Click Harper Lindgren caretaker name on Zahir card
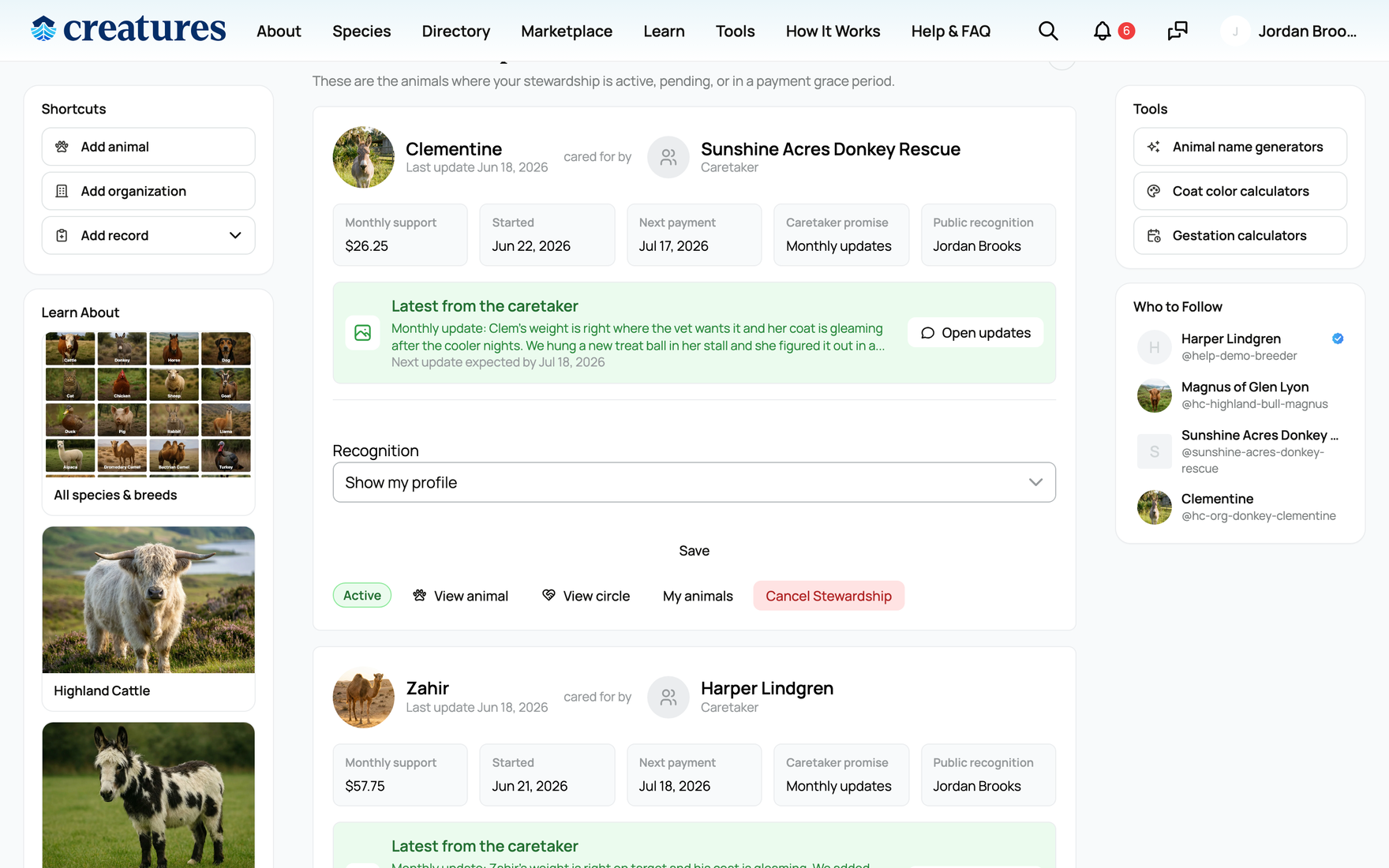 click(x=767, y=688)
